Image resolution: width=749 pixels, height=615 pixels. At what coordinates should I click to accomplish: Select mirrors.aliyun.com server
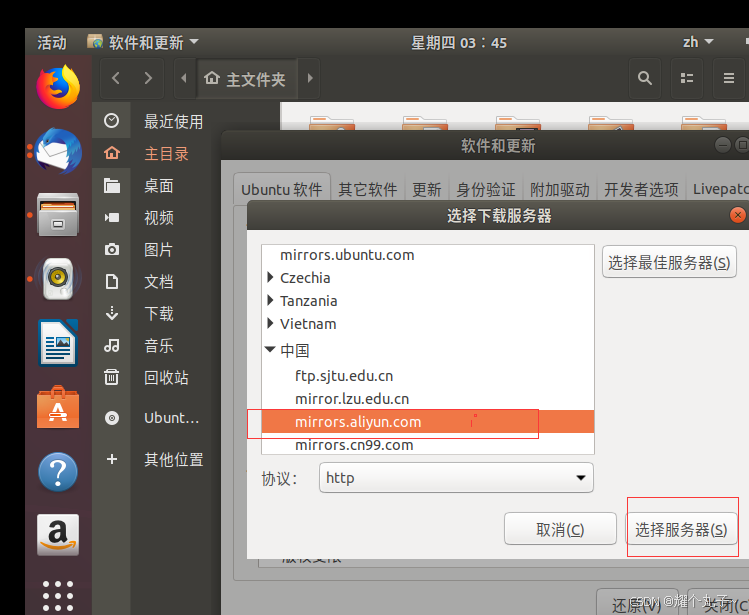[x=428, y=421]
